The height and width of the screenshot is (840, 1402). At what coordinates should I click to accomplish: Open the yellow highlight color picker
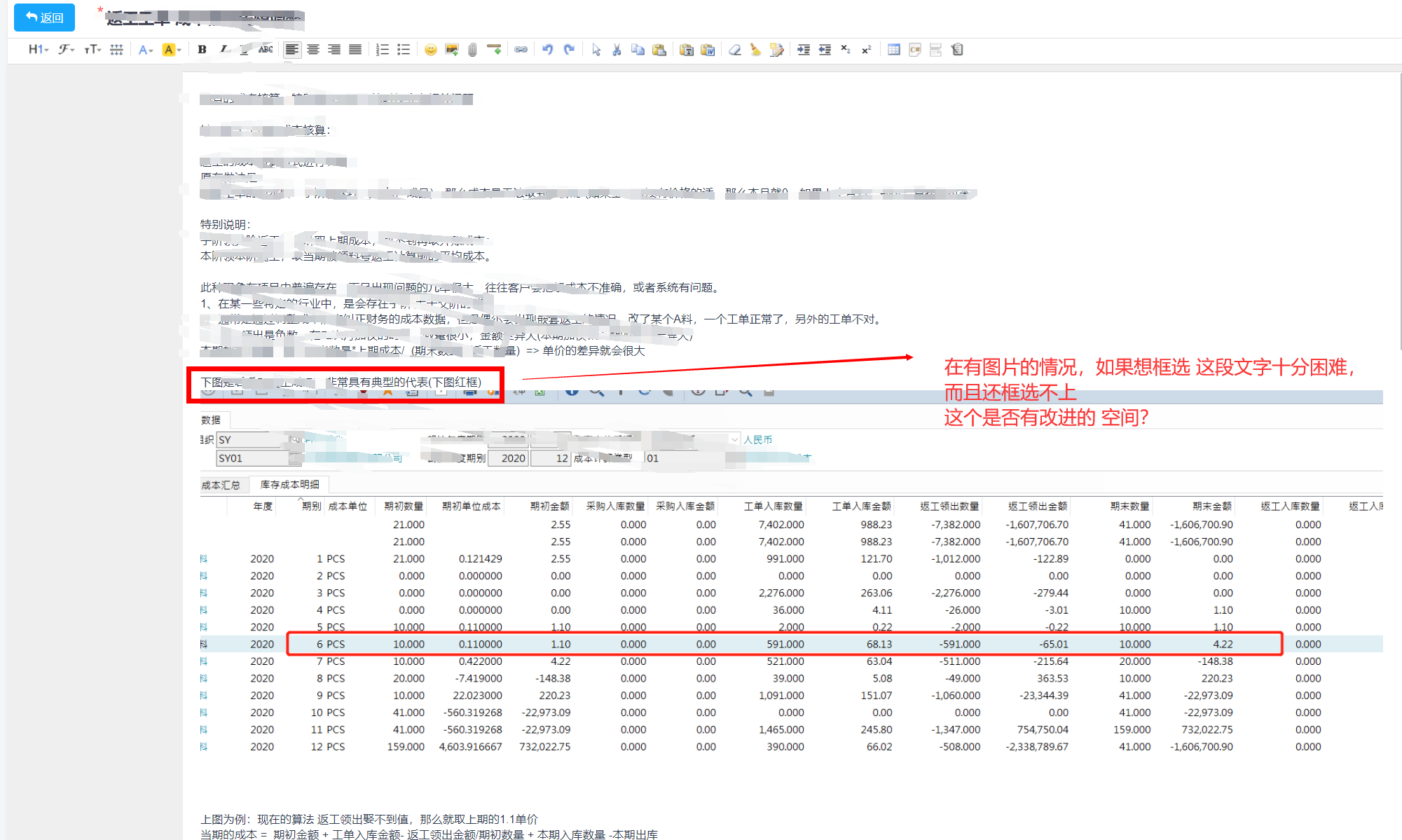pyautogui.click(x=171, y=50)
